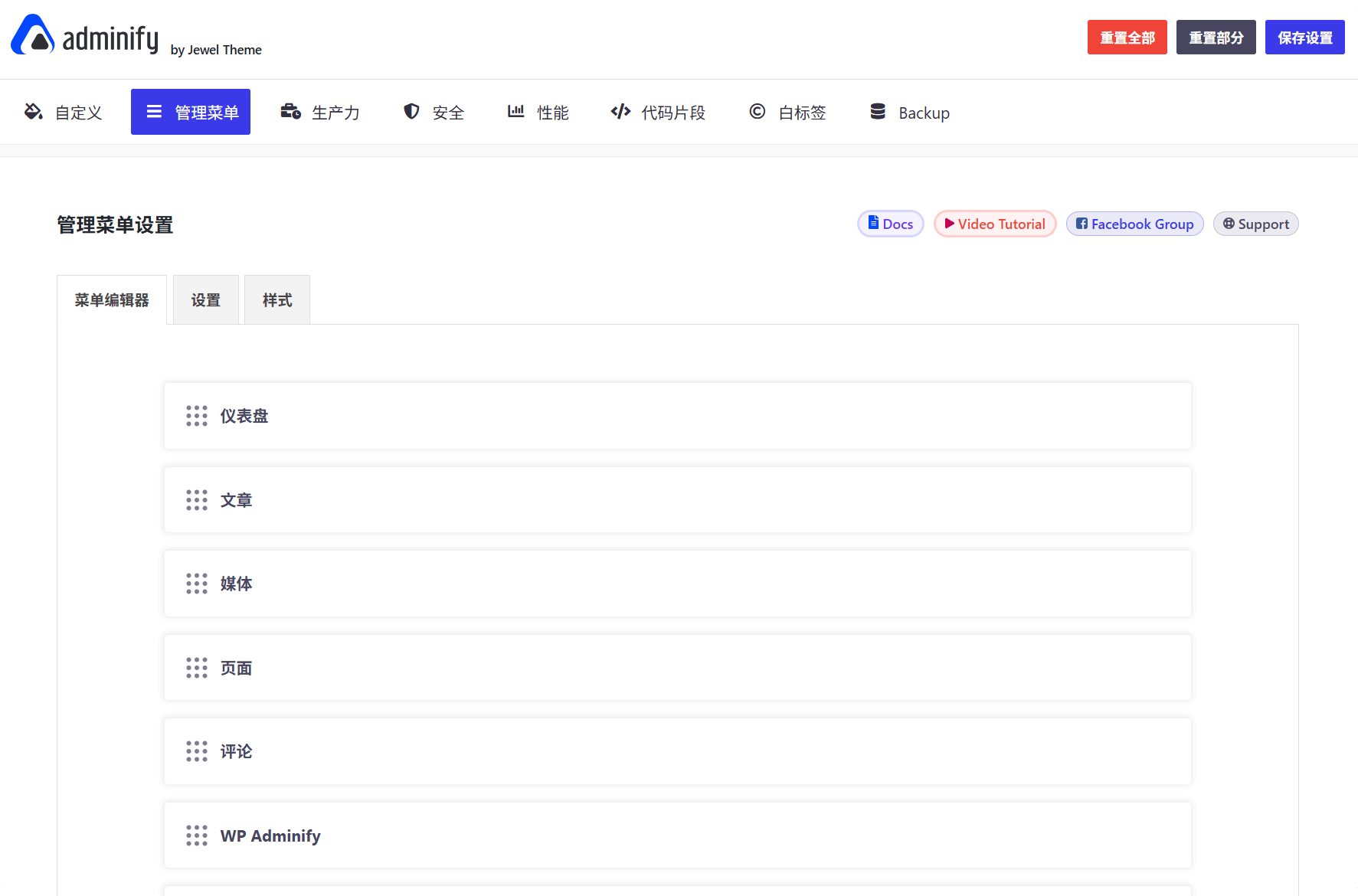
Task: Click the drag handle for 媒体
Action: click(197, 584)
